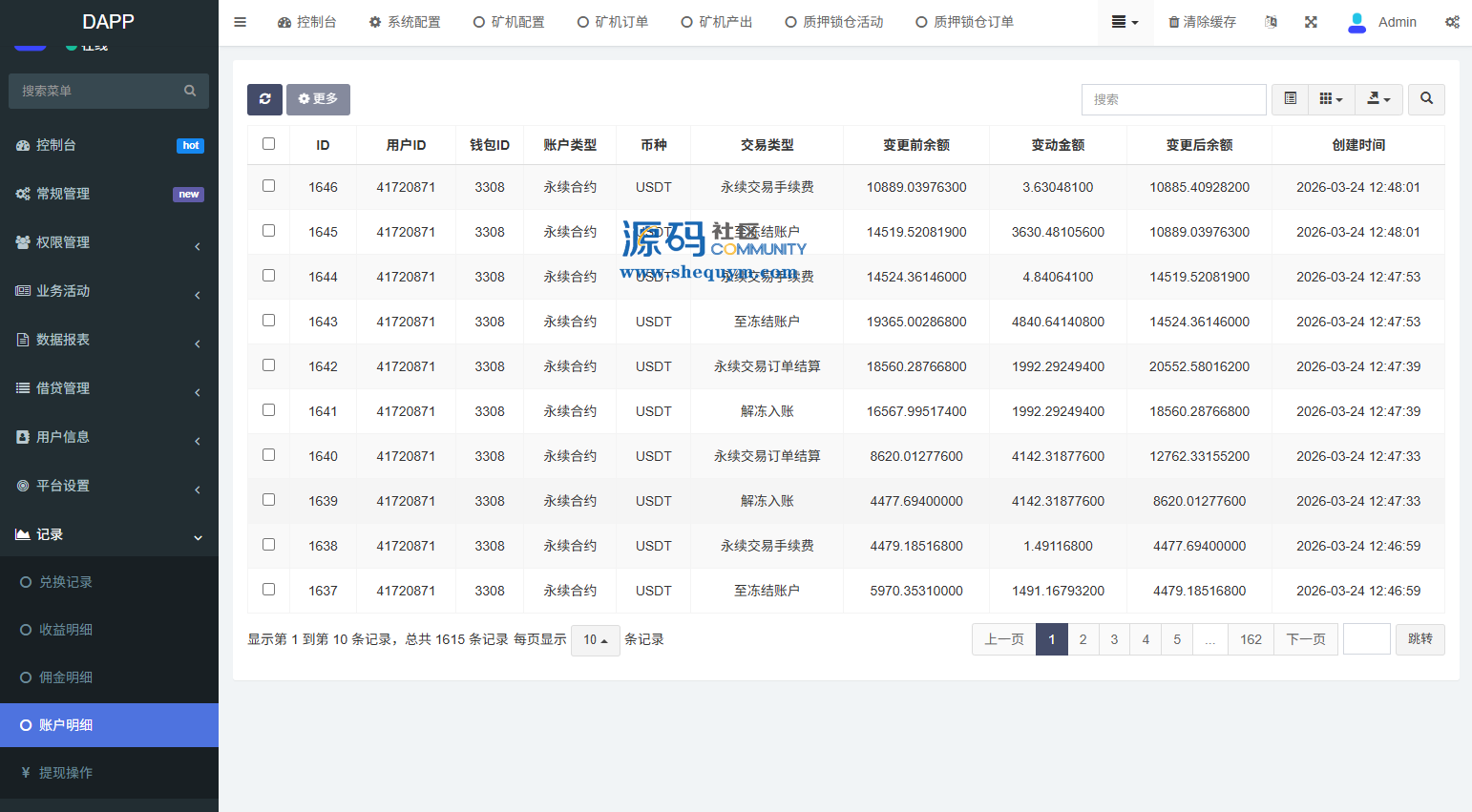Toggle the sidebar hamburger menu icon
The height and width of the screenshot is (812, 1472).
241,22
